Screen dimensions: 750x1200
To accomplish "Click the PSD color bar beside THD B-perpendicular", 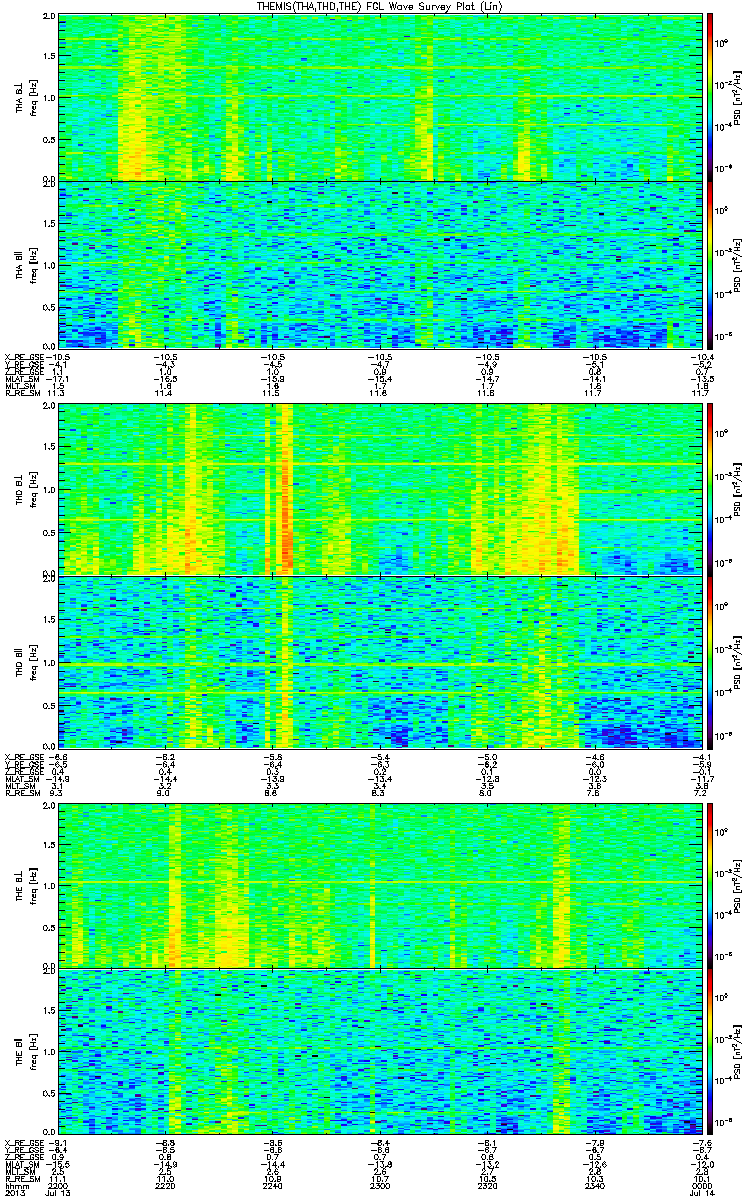I will coord(709,489).
